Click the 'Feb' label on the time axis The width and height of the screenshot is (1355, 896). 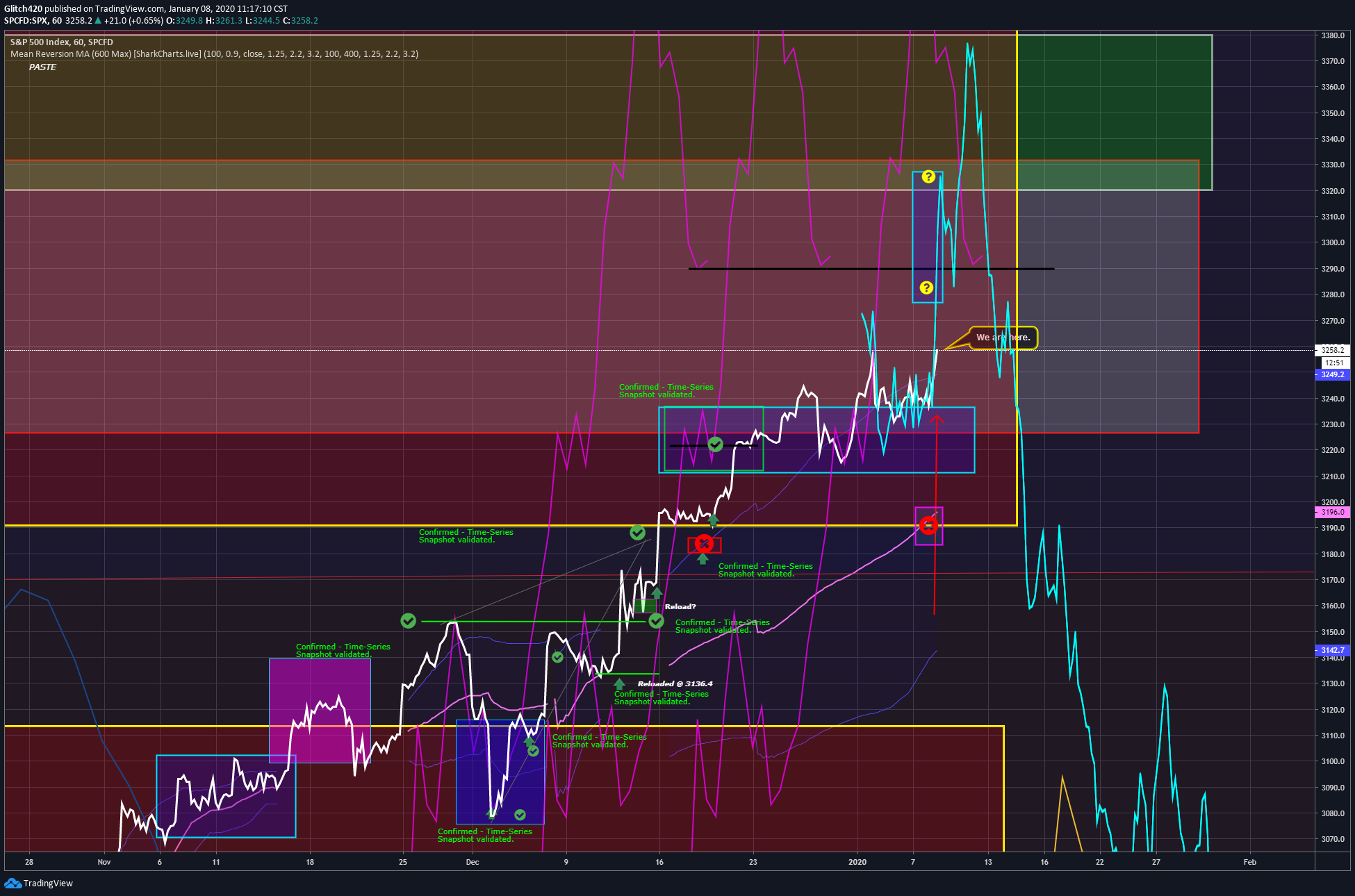click(1249, 862)
